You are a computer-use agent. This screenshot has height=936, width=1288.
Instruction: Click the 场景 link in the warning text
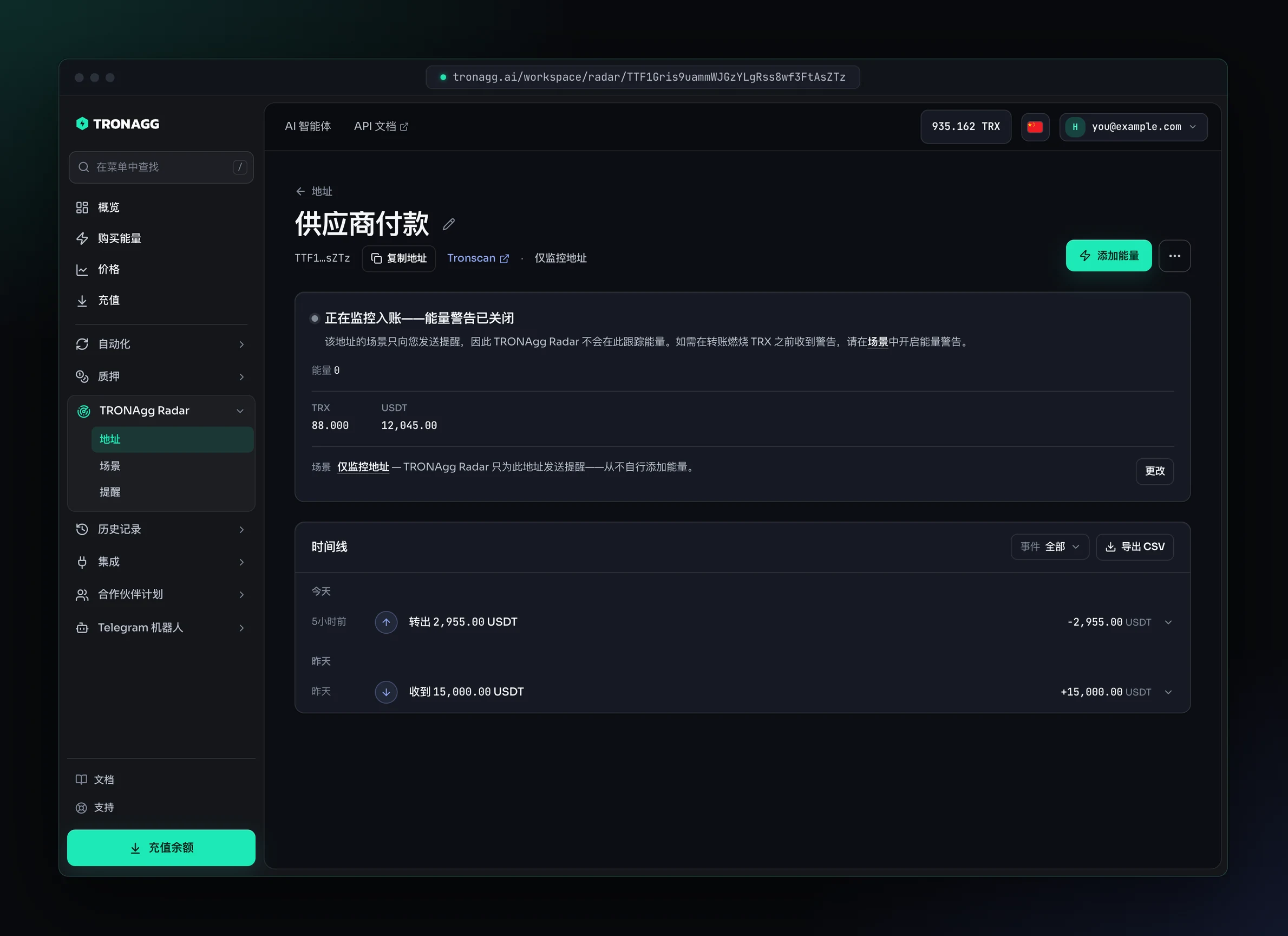(x=878, y=342)
